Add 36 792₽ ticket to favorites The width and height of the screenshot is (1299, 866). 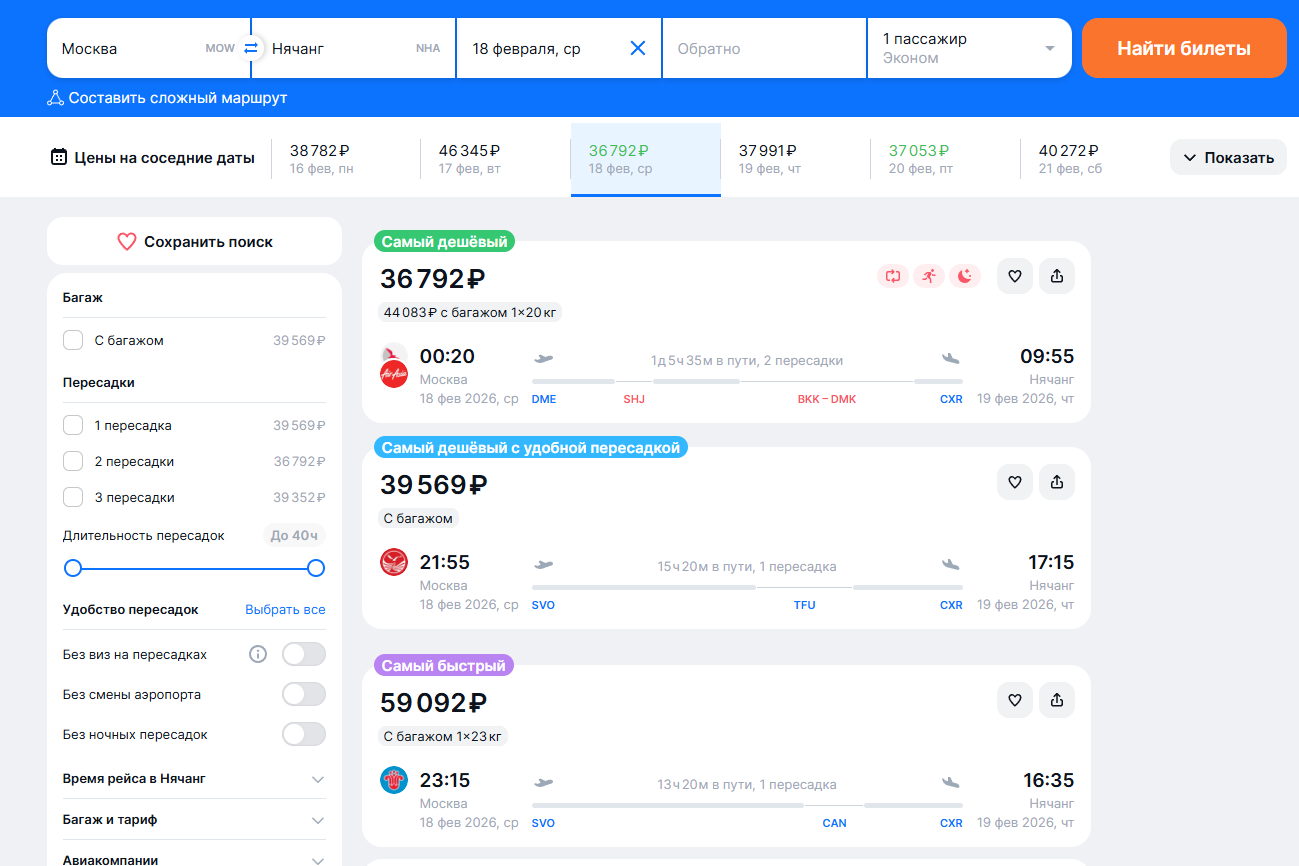(x=1014, y=276)
